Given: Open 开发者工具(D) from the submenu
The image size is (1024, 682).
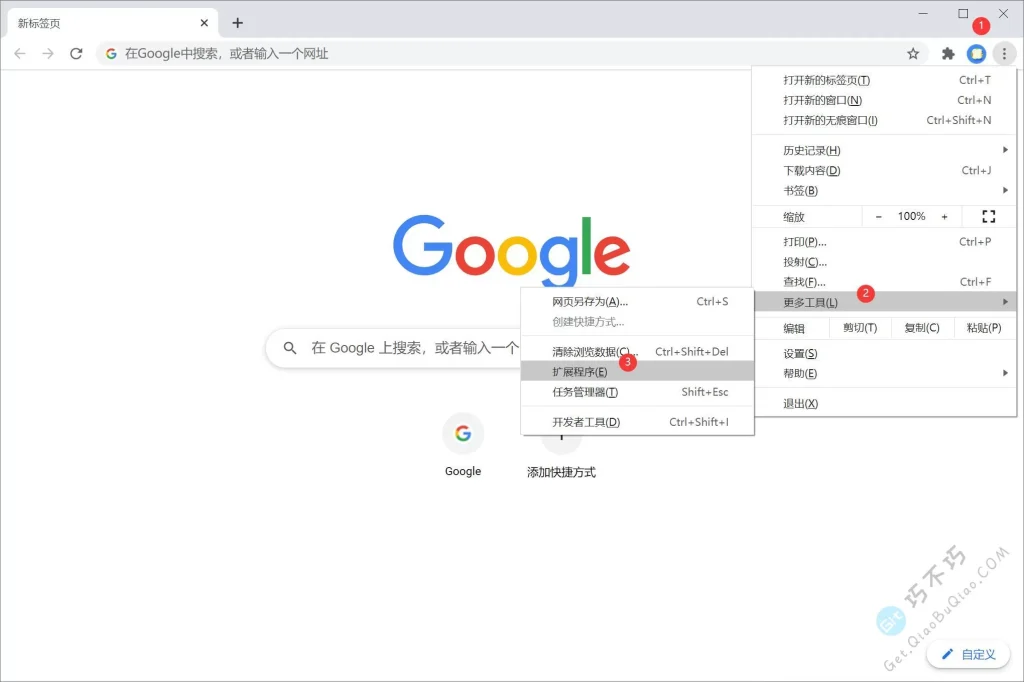Looking at the screenshot, I should 637,422.
